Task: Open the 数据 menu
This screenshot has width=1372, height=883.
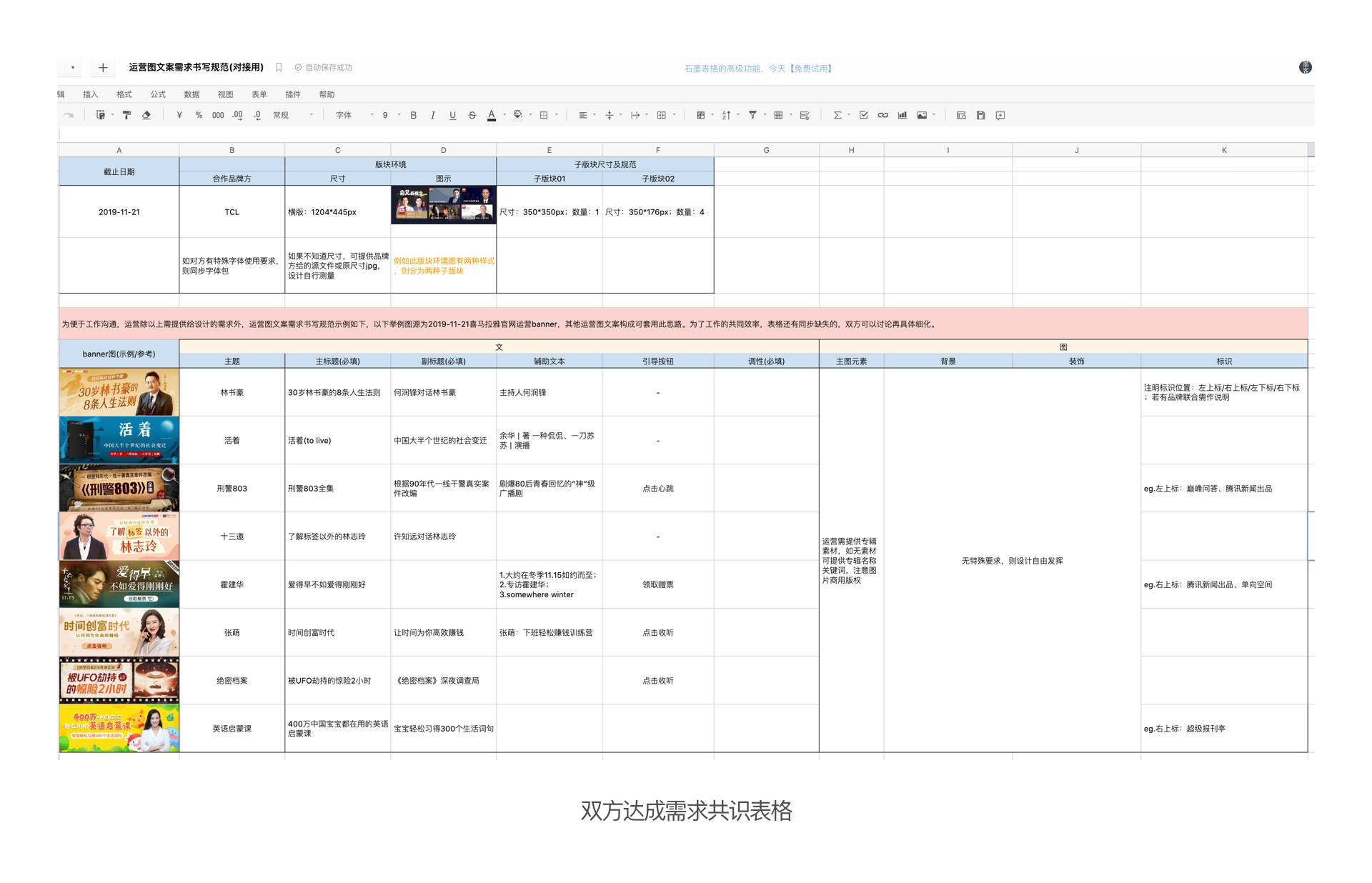Action: click(x=192, y=94)
